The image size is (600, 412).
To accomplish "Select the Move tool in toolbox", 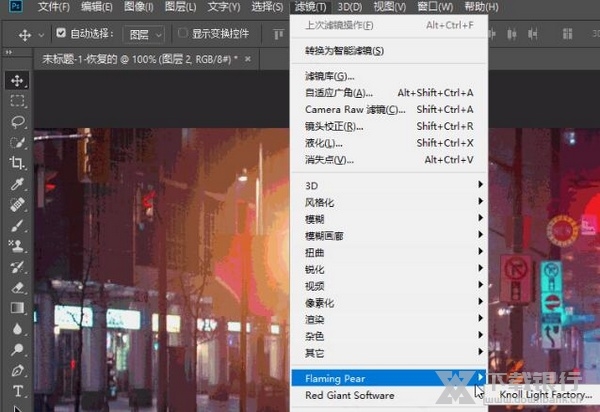I will (x=17, y=81).
